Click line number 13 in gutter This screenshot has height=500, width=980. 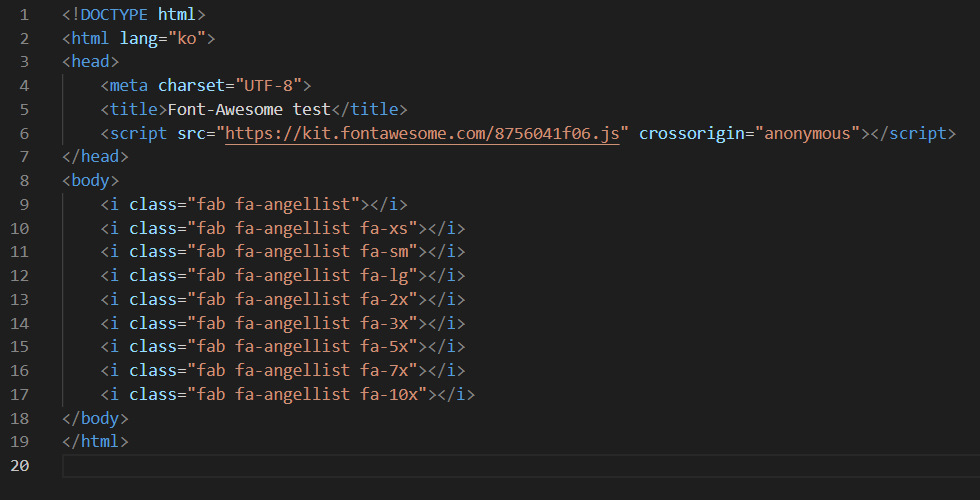(19, 299)
